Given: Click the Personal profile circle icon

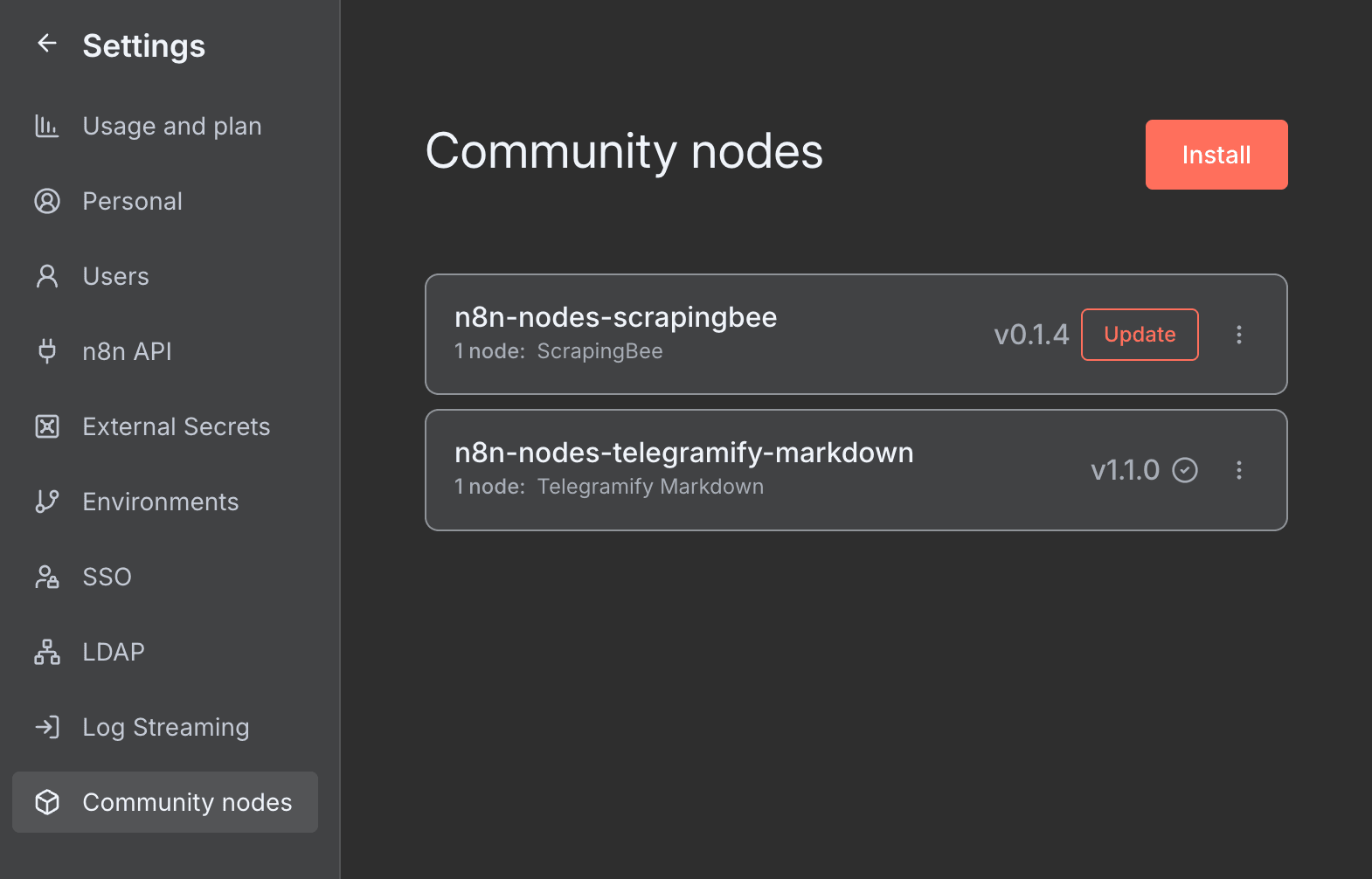Looking at the screenshot, I should 47,202.
